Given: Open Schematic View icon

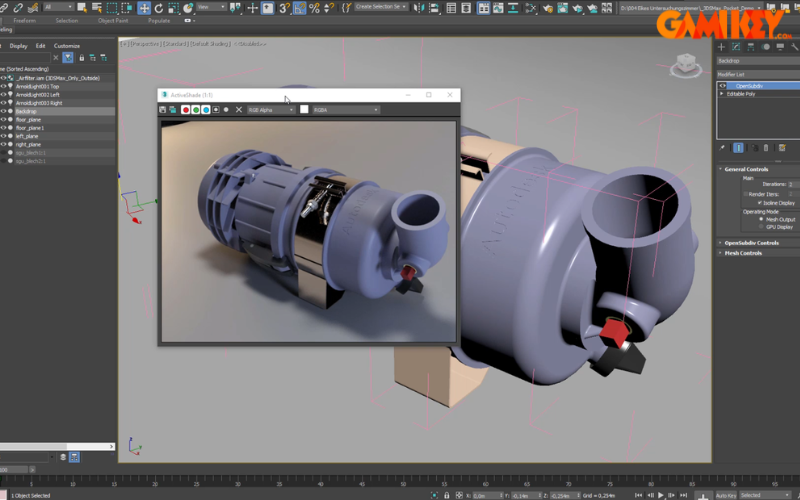Looking at the screenshot, I should coord(531,8).
